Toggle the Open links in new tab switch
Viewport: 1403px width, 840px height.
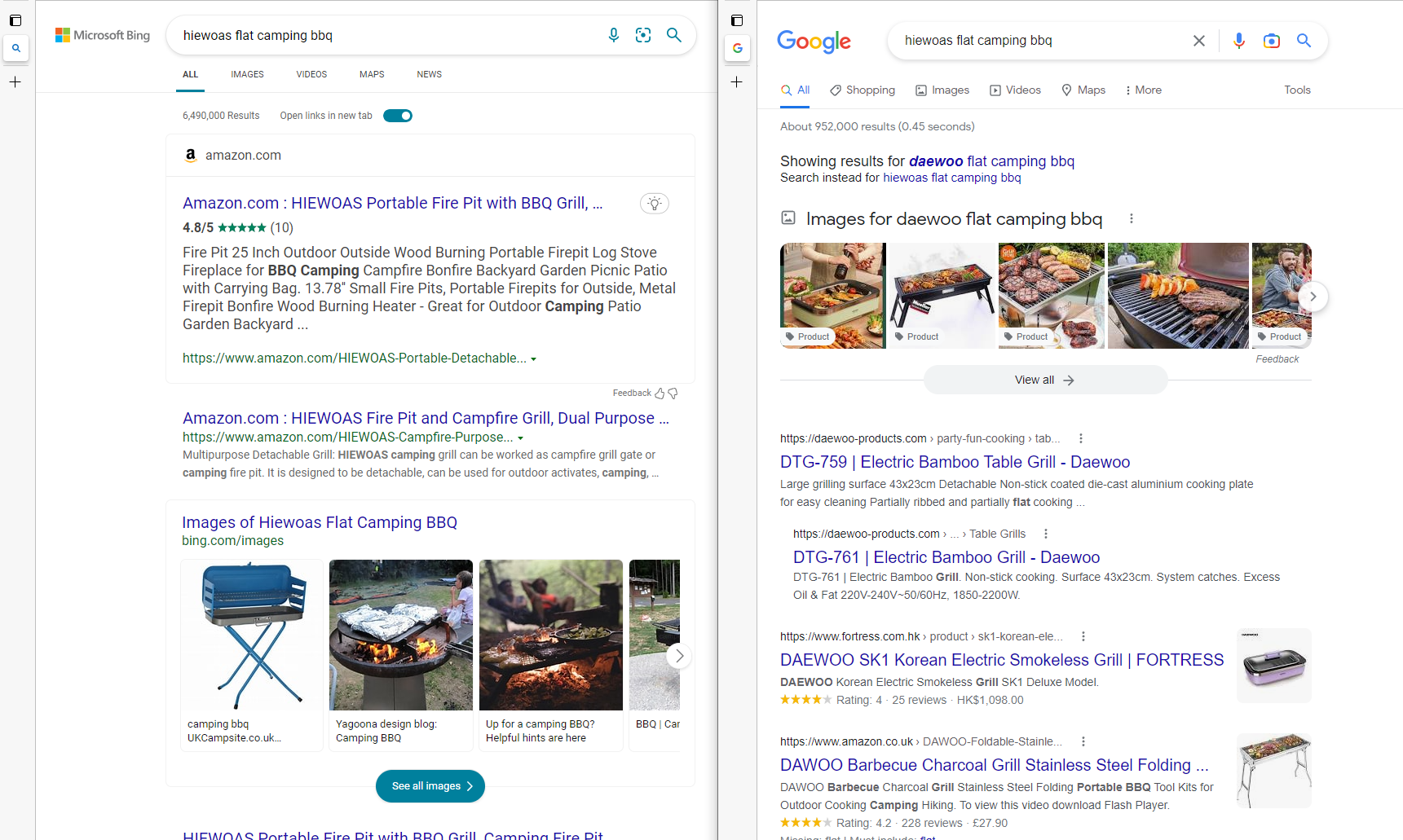click(397, 115)
